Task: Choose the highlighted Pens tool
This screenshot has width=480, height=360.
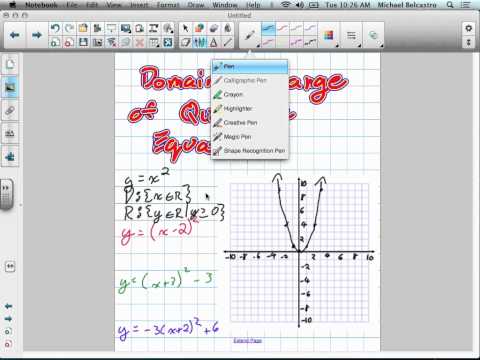Action: 200,42
